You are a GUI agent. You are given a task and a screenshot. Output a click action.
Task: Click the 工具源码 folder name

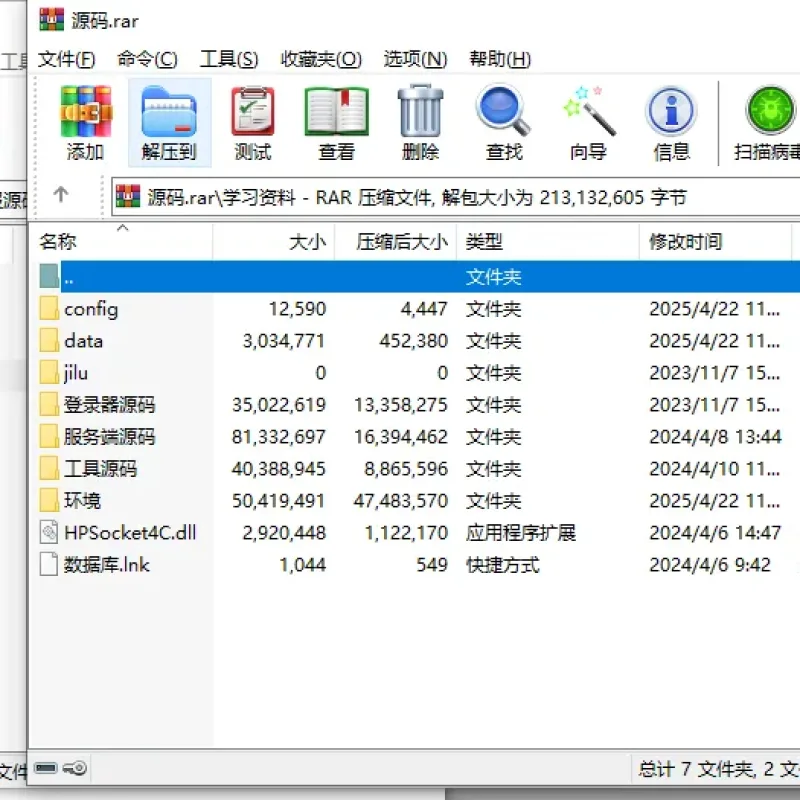101,469
